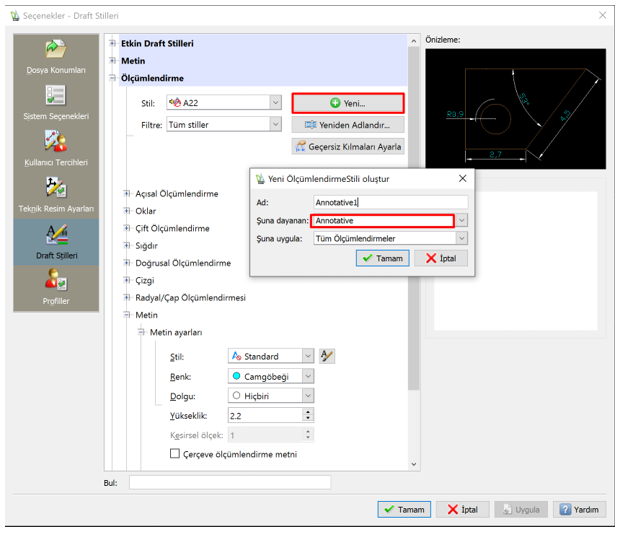Click Geçersiz Kılmaları Ayarla button

(x=347, y=147)
